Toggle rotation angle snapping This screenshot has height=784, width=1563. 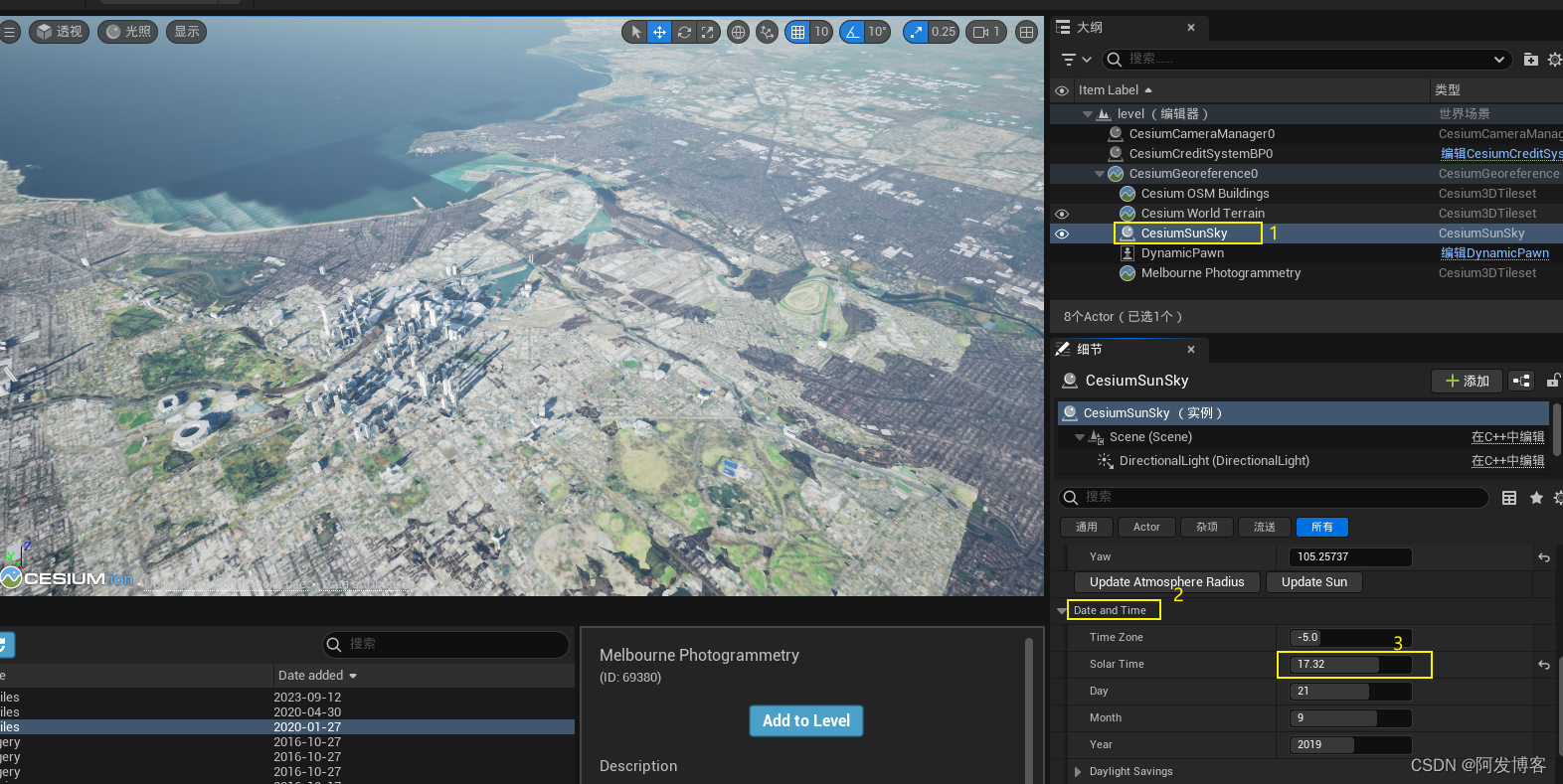[x=852, y=32]
